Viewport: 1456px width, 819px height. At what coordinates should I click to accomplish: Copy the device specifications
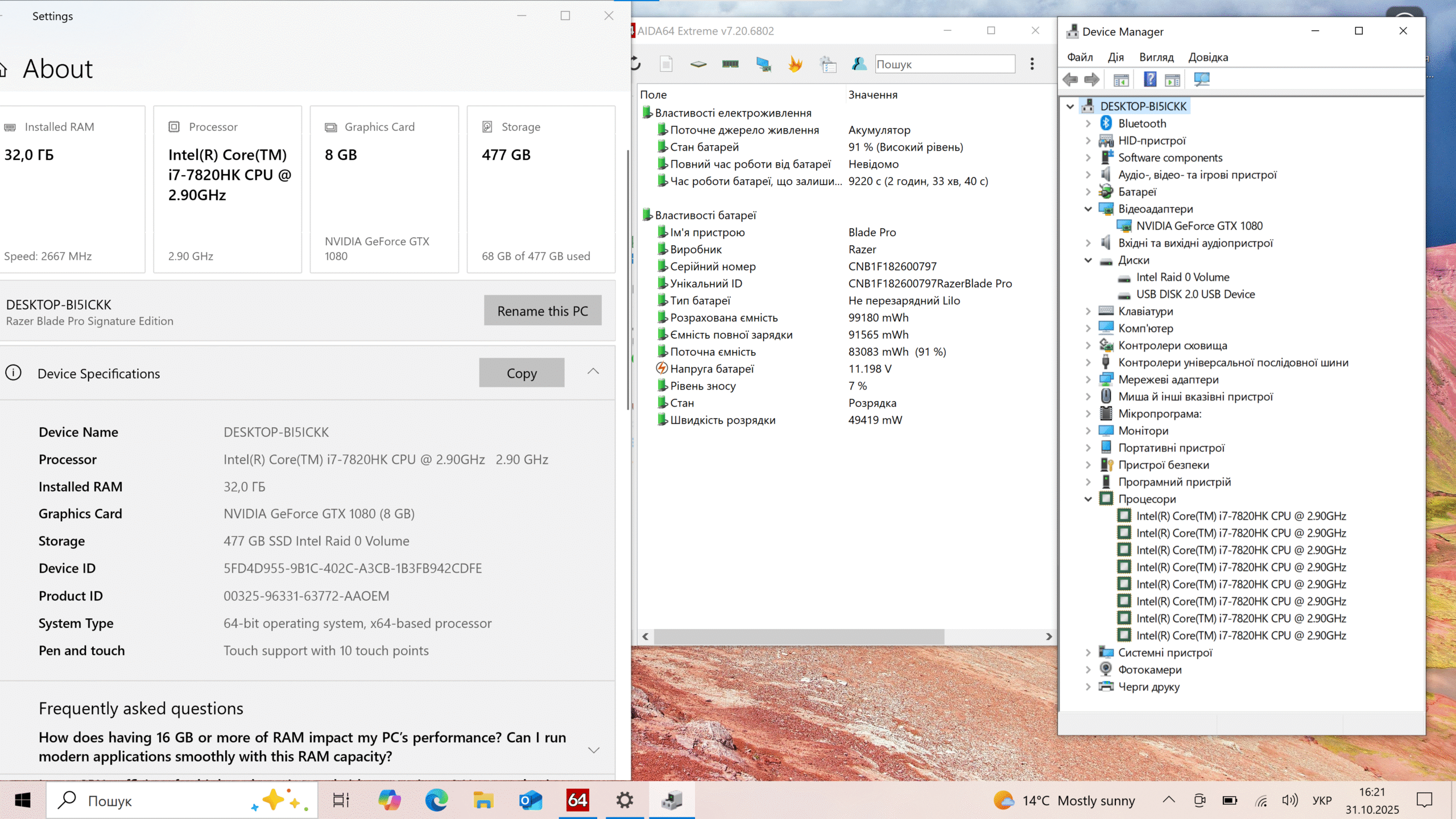522,373
